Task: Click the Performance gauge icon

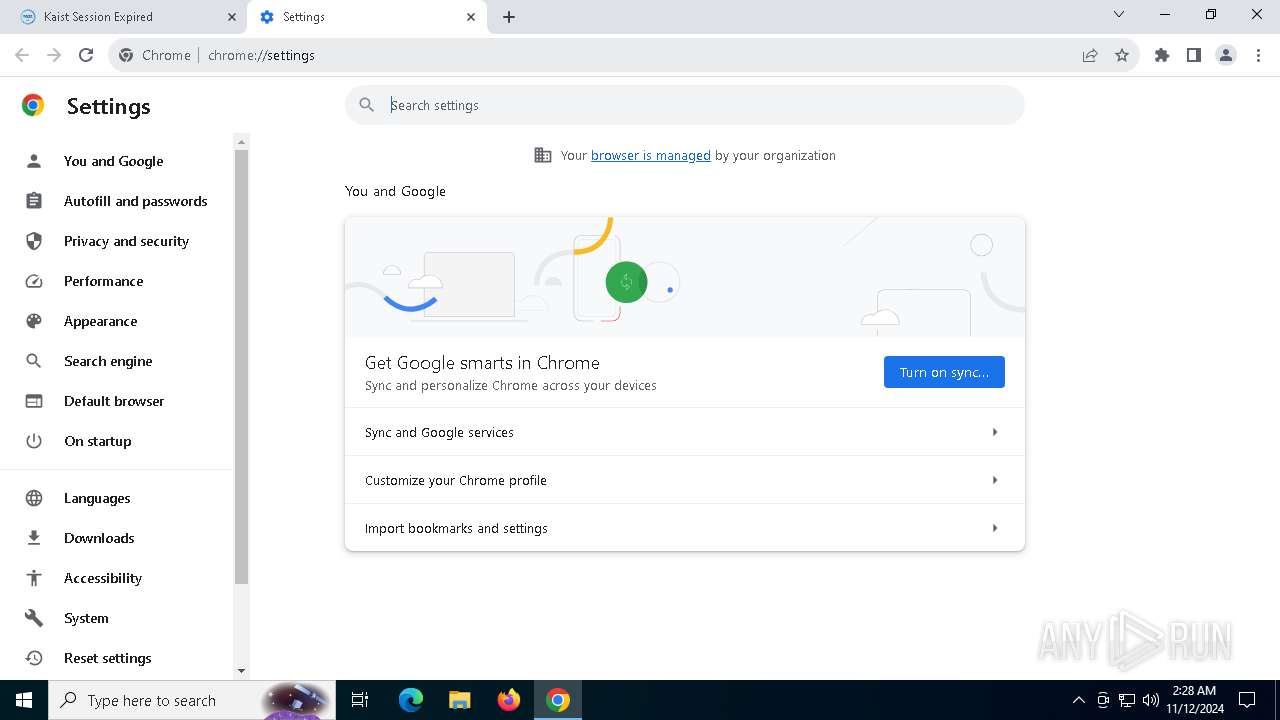Action: point(34,281)
